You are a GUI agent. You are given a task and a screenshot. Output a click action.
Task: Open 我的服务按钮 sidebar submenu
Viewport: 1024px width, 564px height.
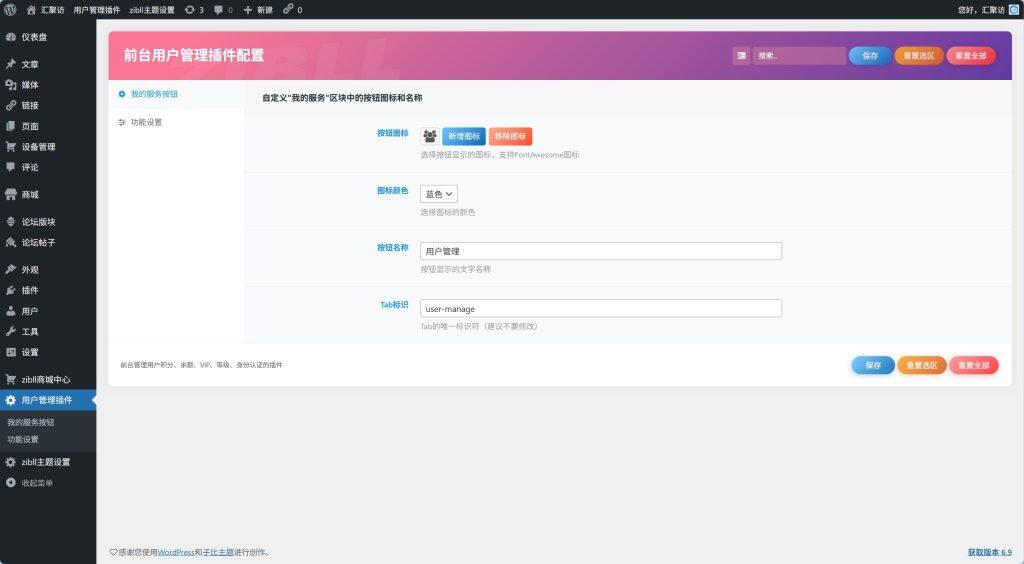click(x=31, y=422)
